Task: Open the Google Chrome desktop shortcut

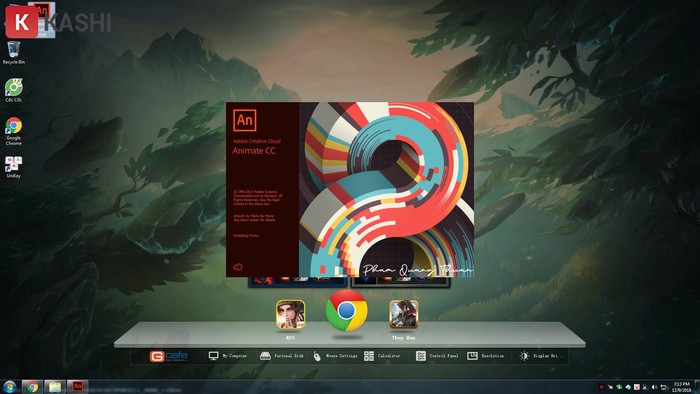Action: 13,131
